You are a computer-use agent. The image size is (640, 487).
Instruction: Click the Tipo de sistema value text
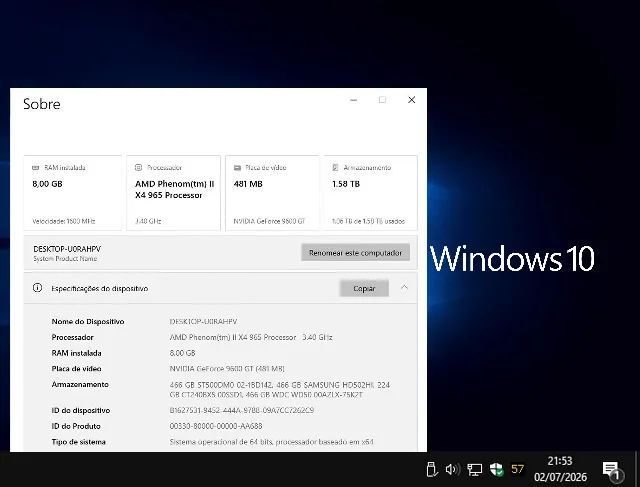click(x=271, y=442)
